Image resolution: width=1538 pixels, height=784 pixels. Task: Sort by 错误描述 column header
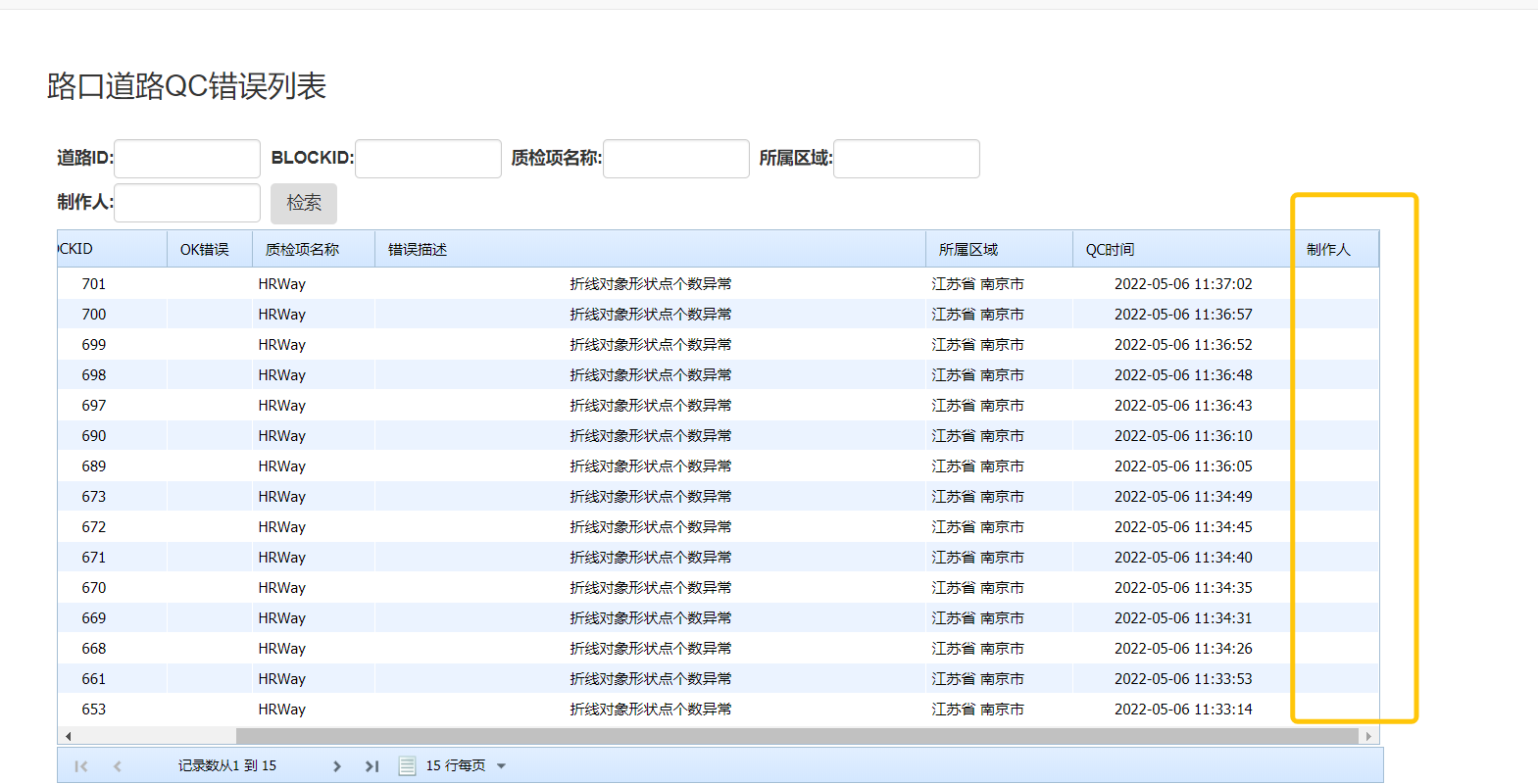click(x=650, y=249)
